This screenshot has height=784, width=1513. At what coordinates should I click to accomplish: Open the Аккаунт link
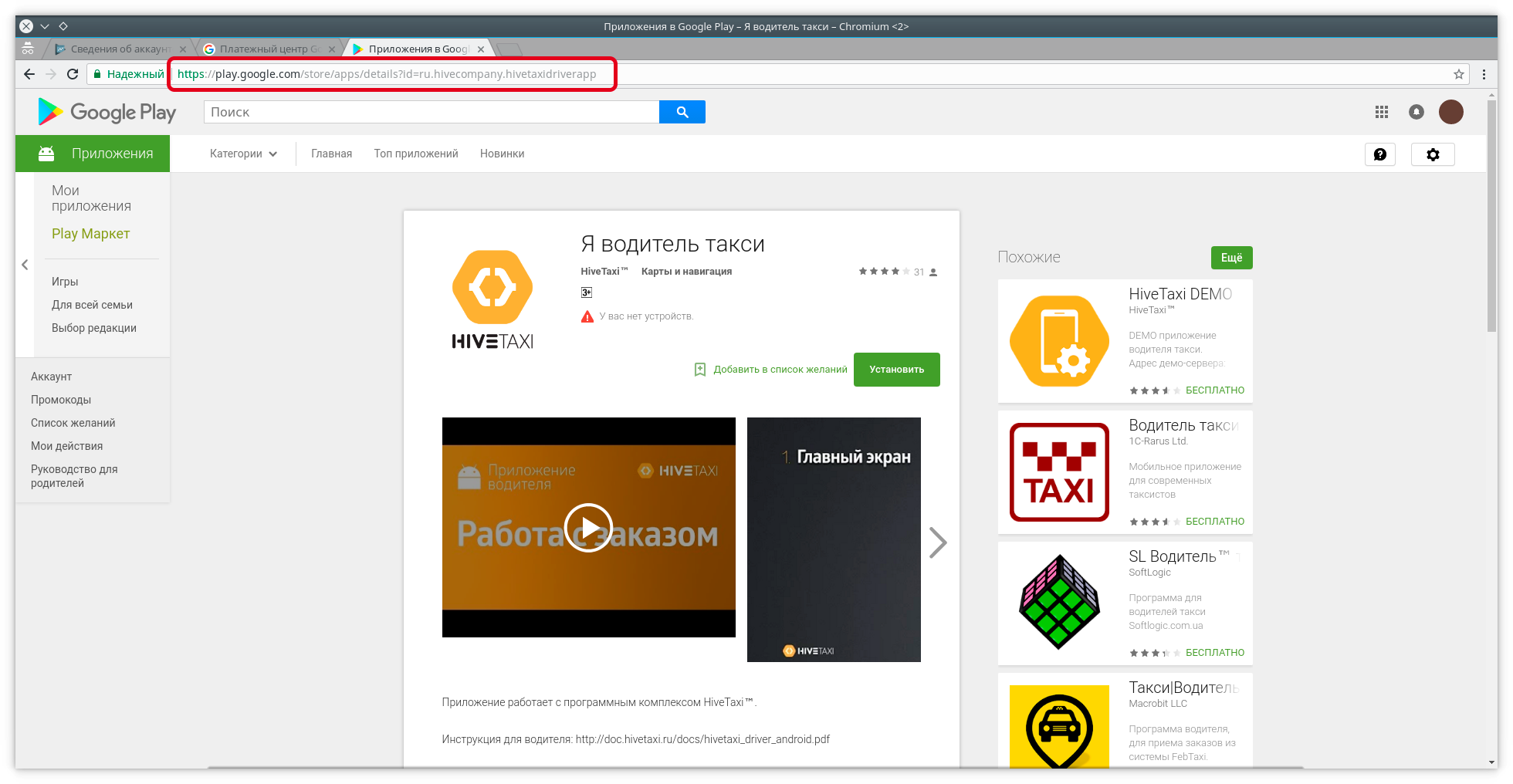51,377
